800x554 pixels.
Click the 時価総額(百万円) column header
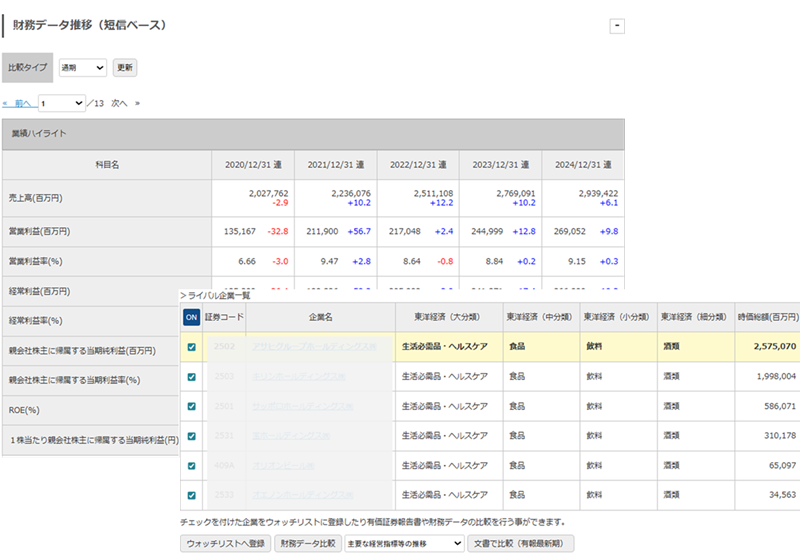coord(768,317)
